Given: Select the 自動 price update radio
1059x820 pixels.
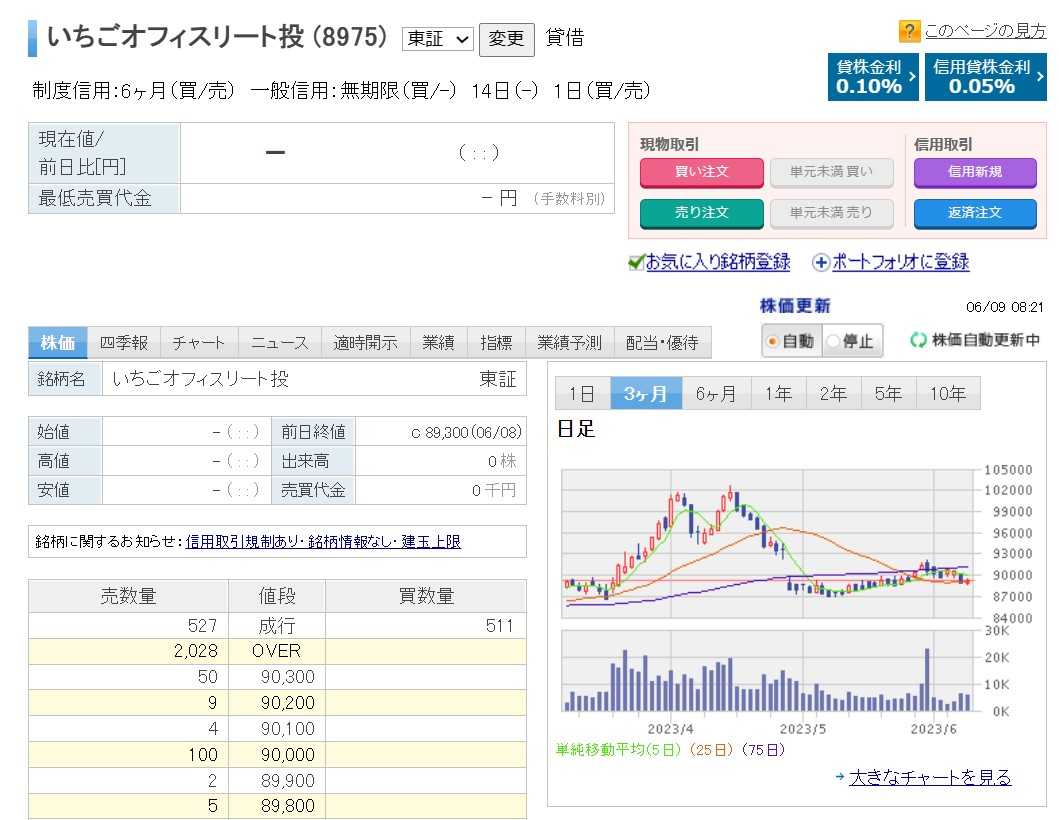Looking at the screenshot, I should point(771,341).
